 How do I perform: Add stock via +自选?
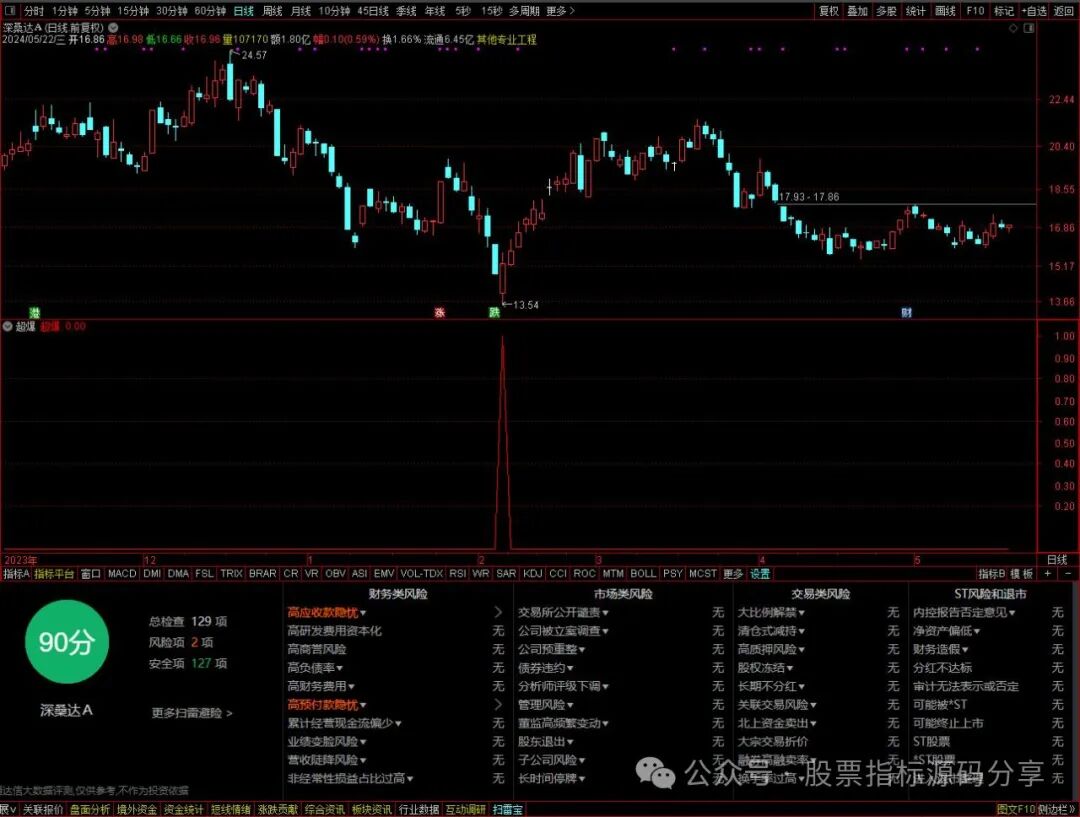coord(1034,10)
